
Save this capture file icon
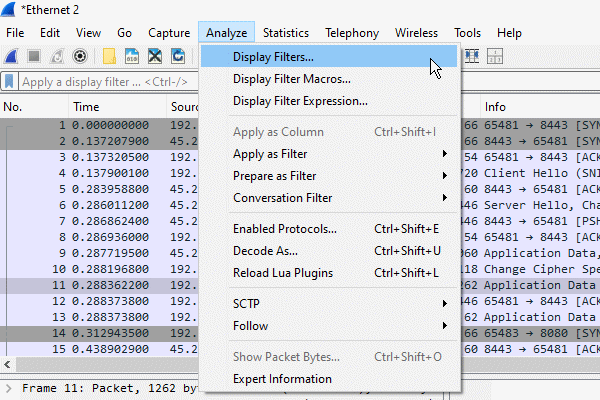click(x=132, y=57)
